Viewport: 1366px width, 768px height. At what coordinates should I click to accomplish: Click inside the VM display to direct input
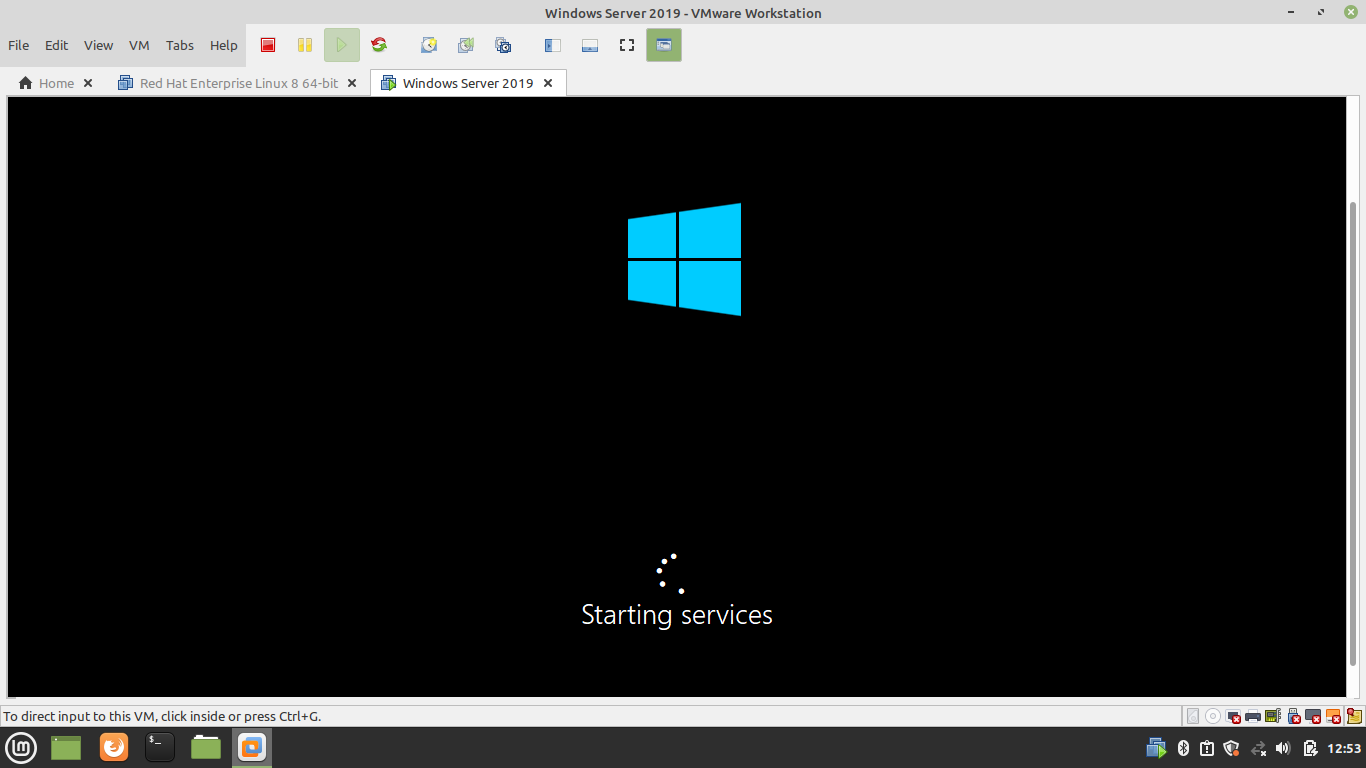[677, 396]
